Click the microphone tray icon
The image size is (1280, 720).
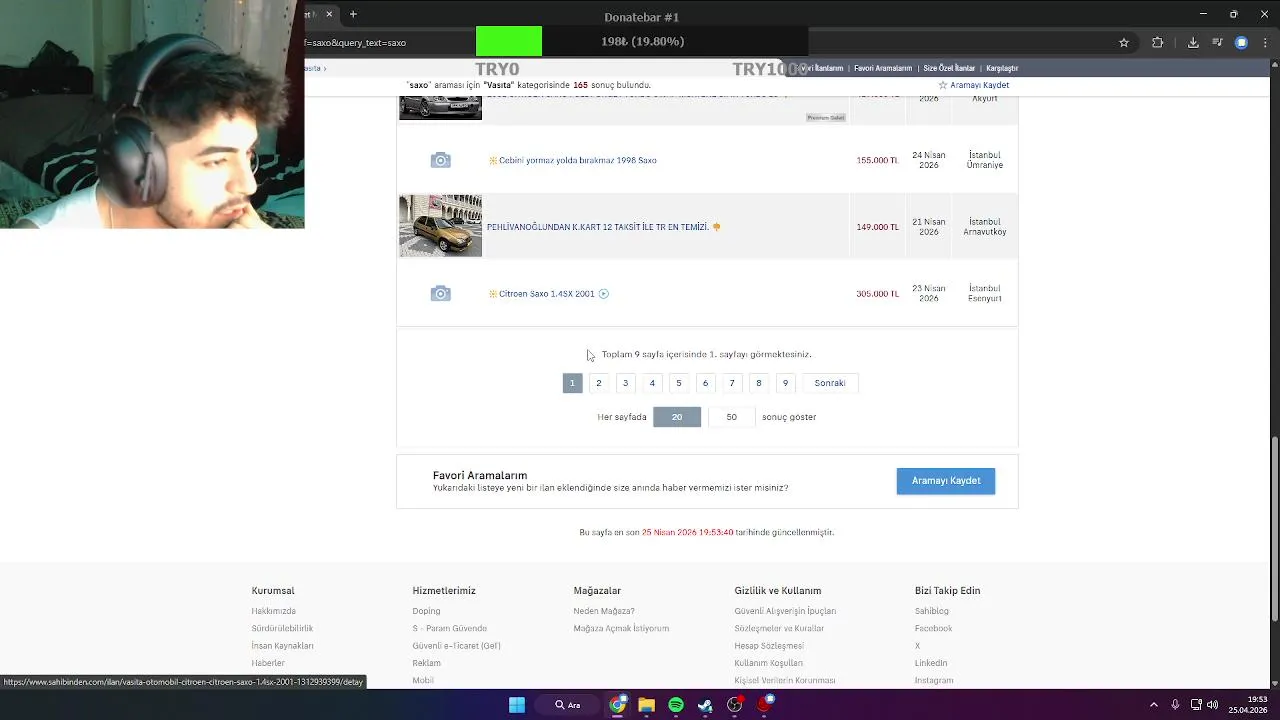point(1175,705)
